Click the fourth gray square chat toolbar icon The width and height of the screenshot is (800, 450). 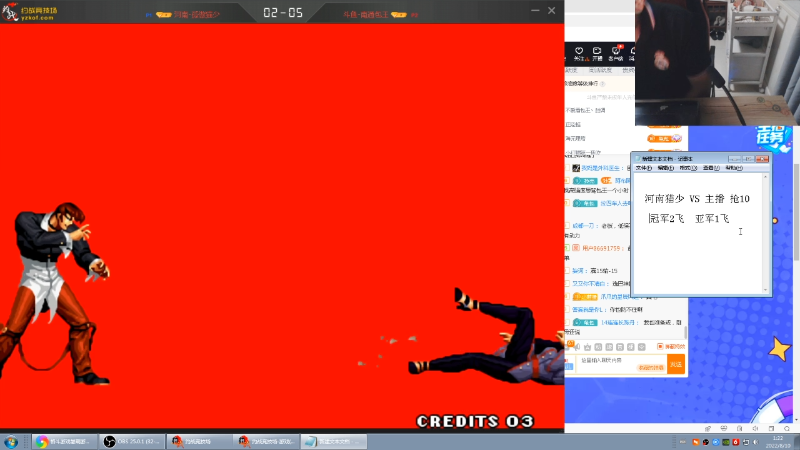pos(631,347)
